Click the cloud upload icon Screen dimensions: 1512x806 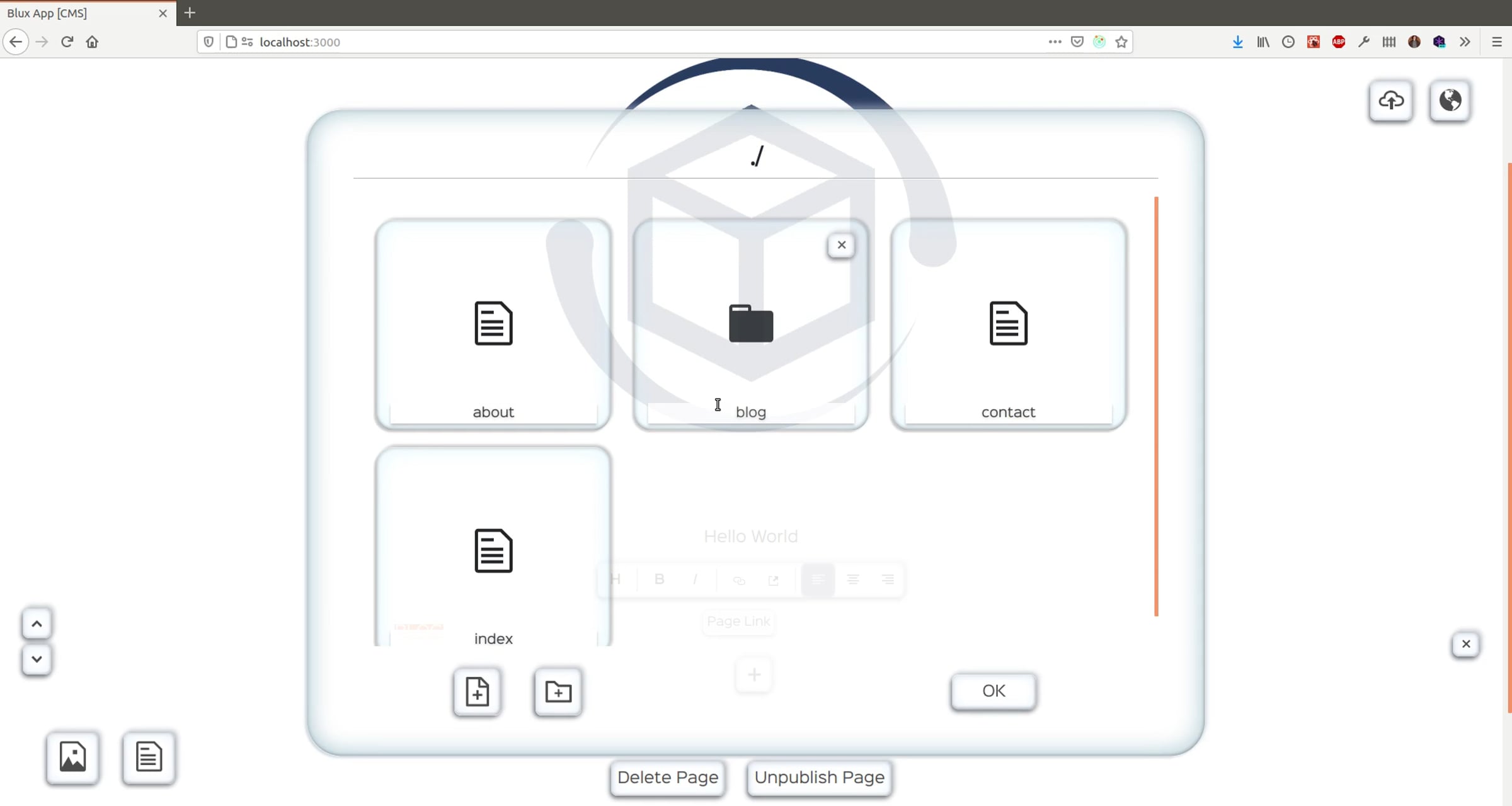coord(1391,100)
